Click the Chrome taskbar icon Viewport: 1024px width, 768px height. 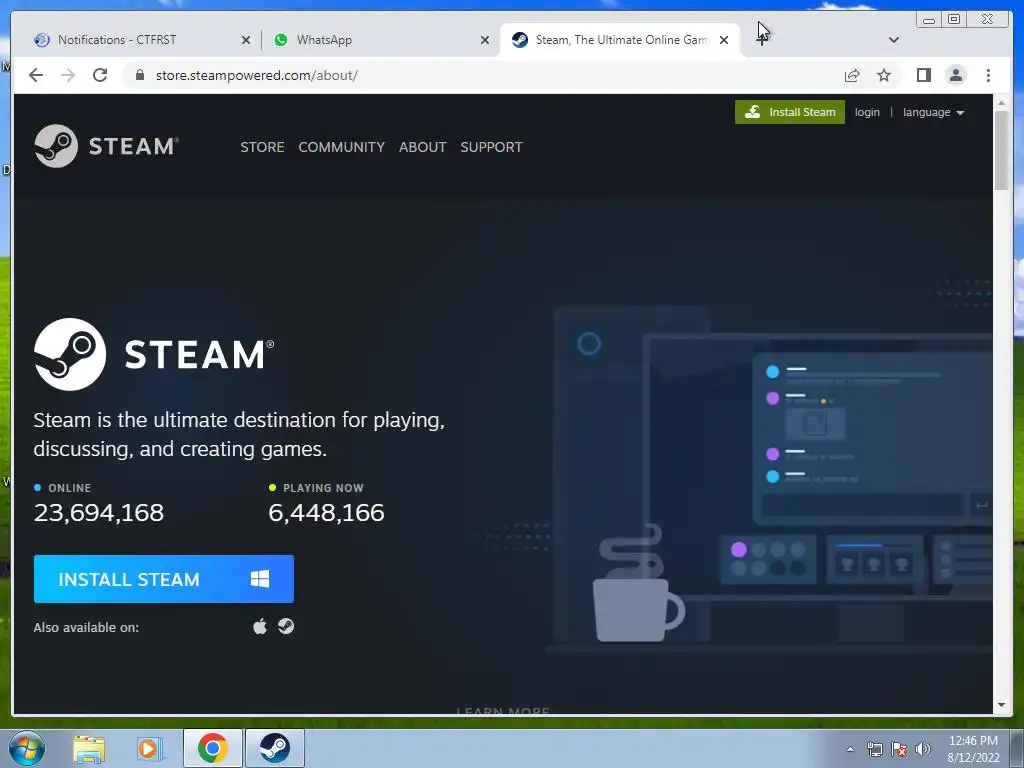coord(213,748)
